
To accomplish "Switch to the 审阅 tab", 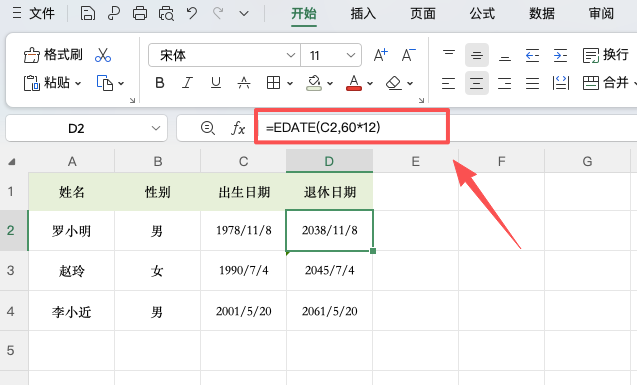I will (x=601, y=13).
